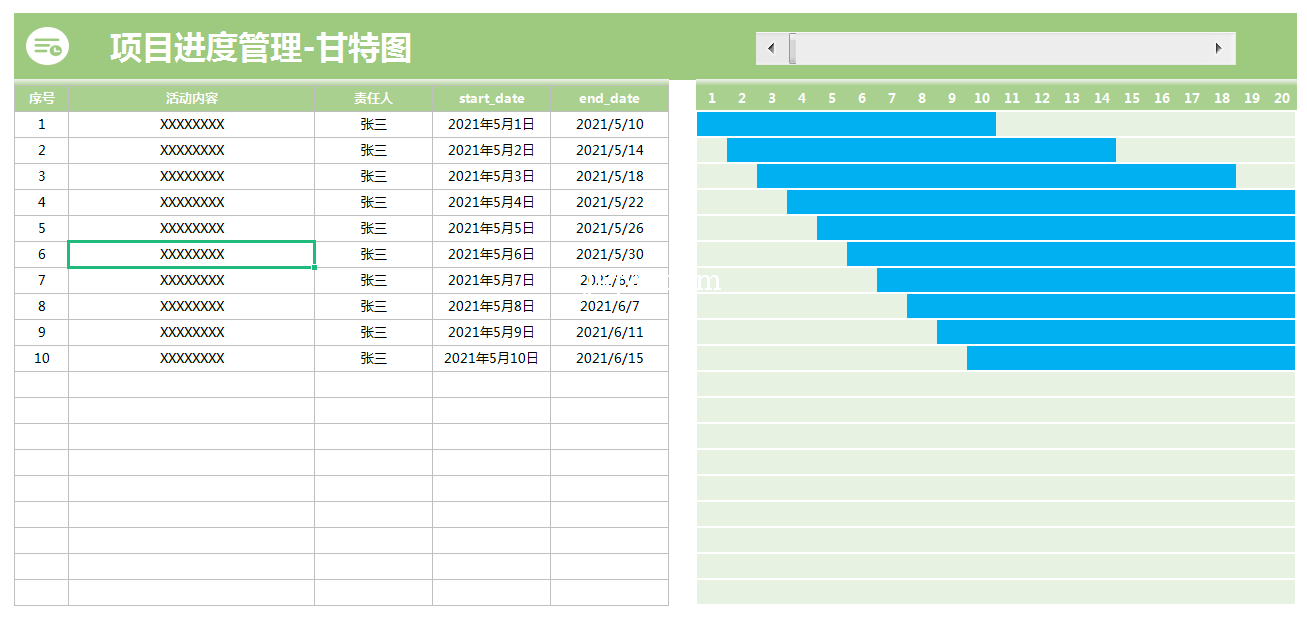Select the 责任人 column header
The image size is (1307, 617).
(373, 98)
